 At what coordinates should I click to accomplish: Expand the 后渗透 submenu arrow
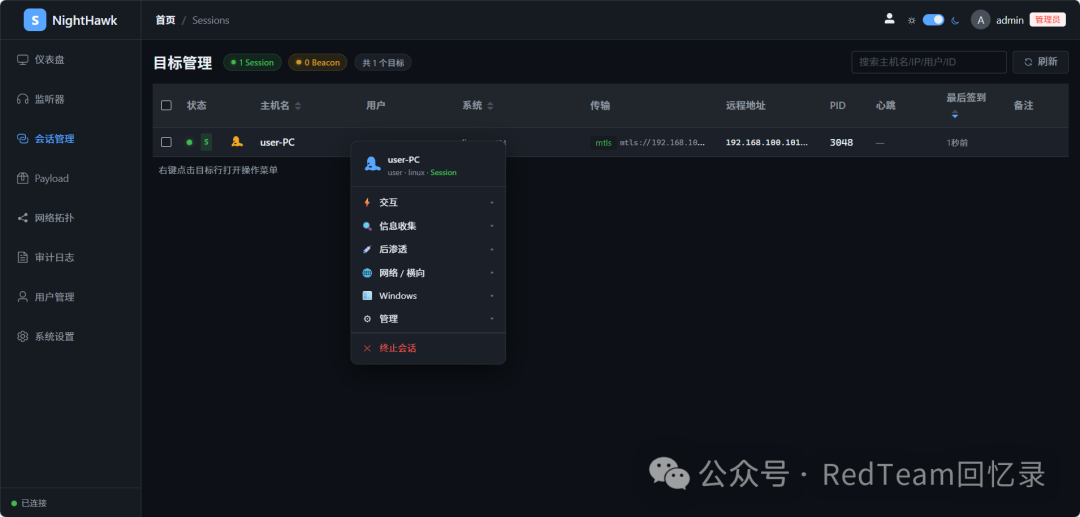[492, 249]
